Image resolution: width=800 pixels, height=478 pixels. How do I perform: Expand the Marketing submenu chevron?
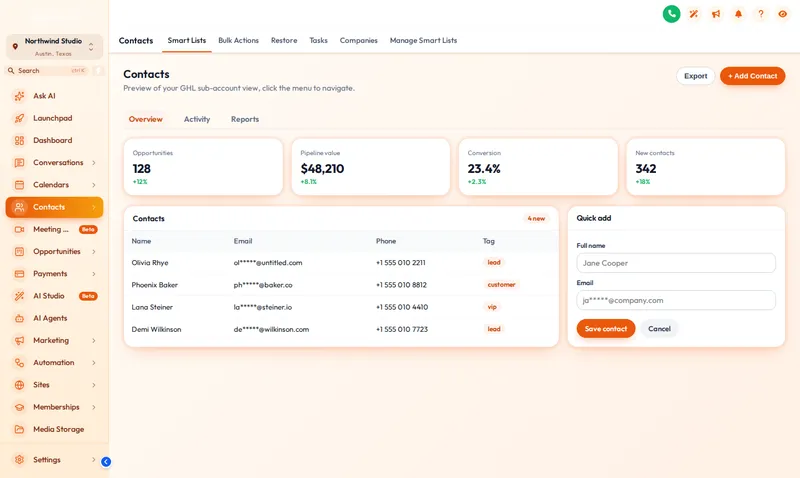click(94, 340)
